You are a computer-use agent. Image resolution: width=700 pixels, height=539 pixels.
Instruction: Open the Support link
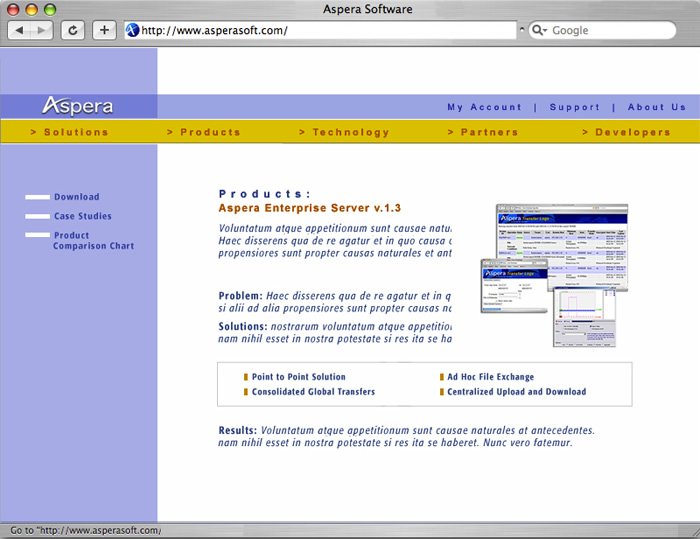click(575, 107)
